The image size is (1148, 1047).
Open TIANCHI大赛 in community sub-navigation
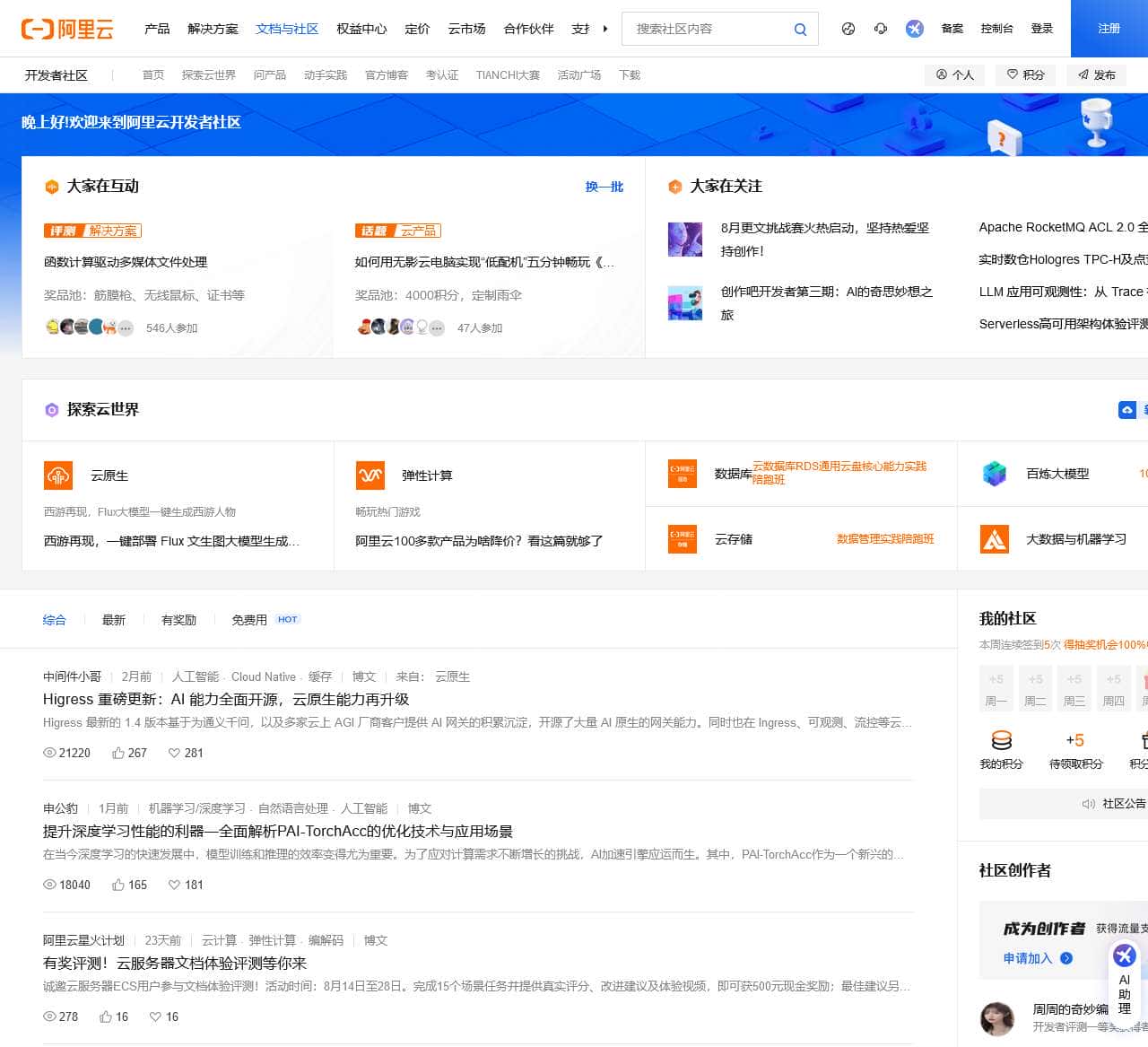pyautogui.click(x=508, y=75)
